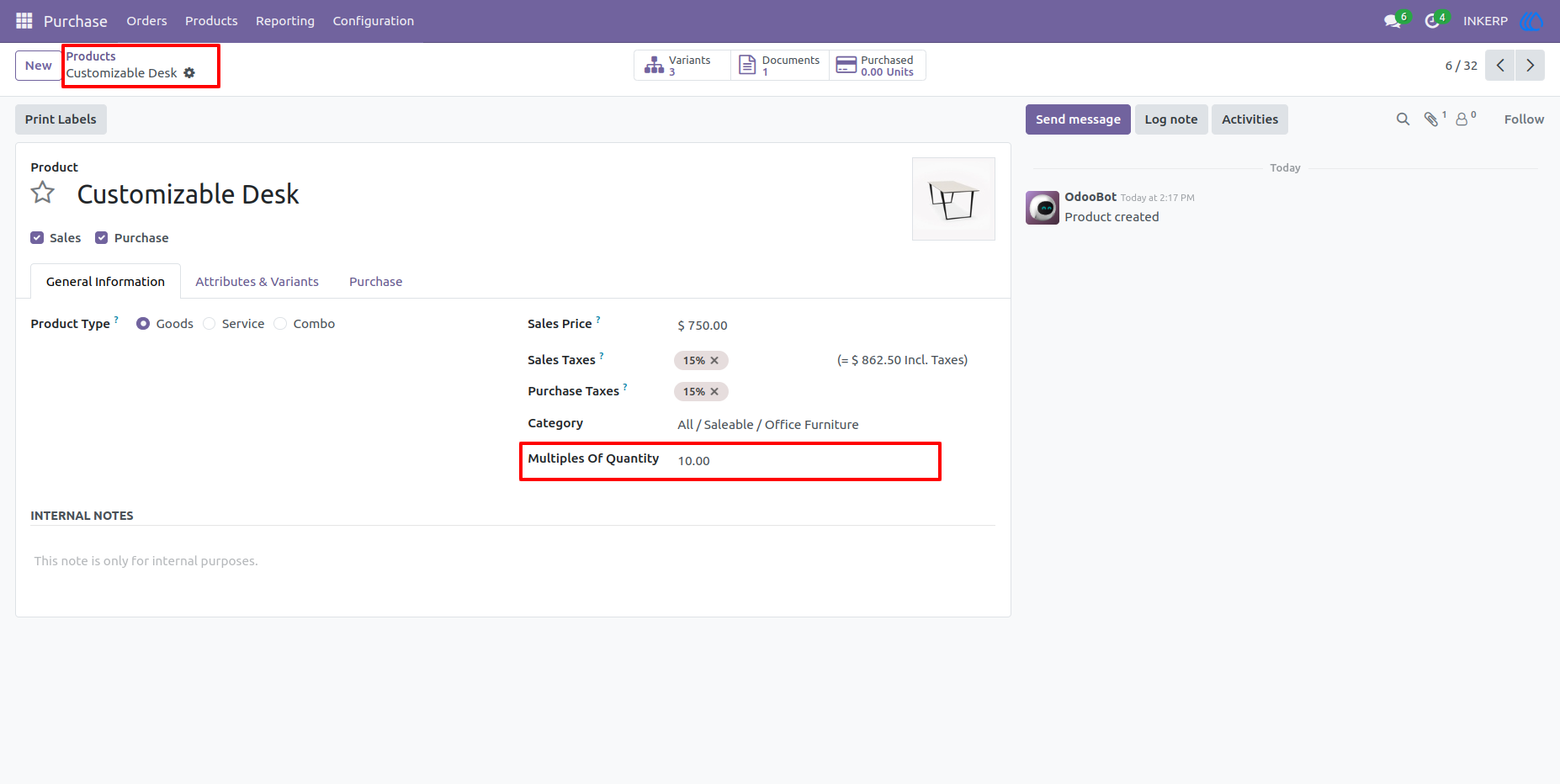Select the General Information tab

tap(106, 282)
